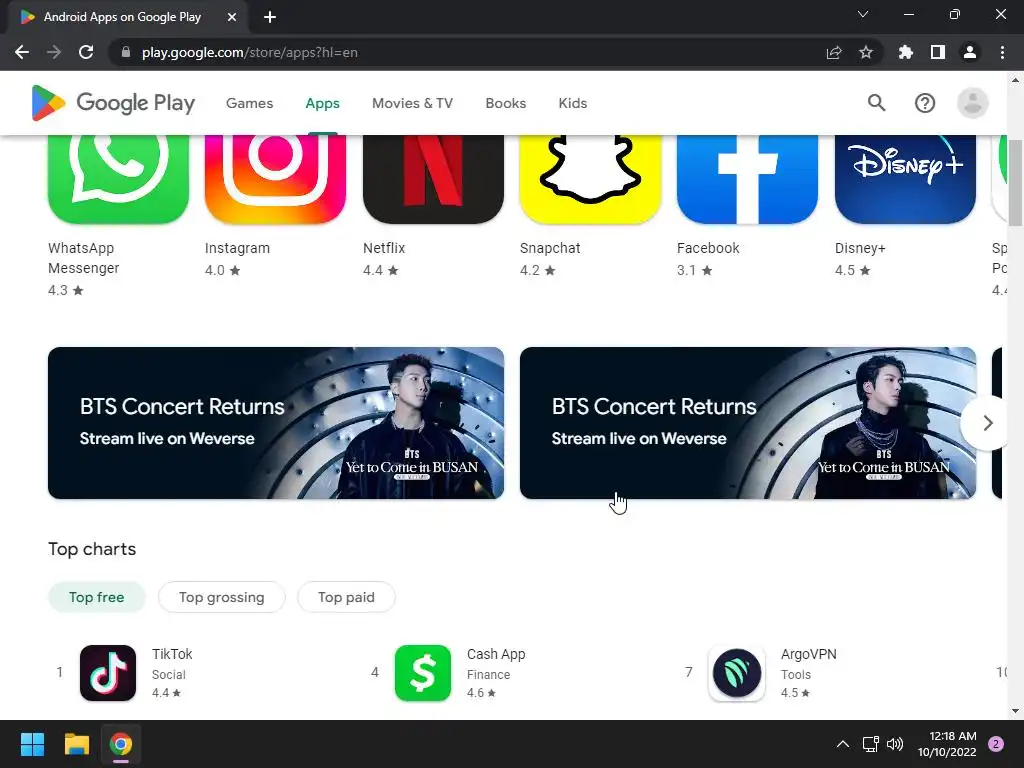Image resolution: width=1024 pixels, height=768 pixels.
Task: Open the Disney+ app icon
Action: [x=905, y=179]
